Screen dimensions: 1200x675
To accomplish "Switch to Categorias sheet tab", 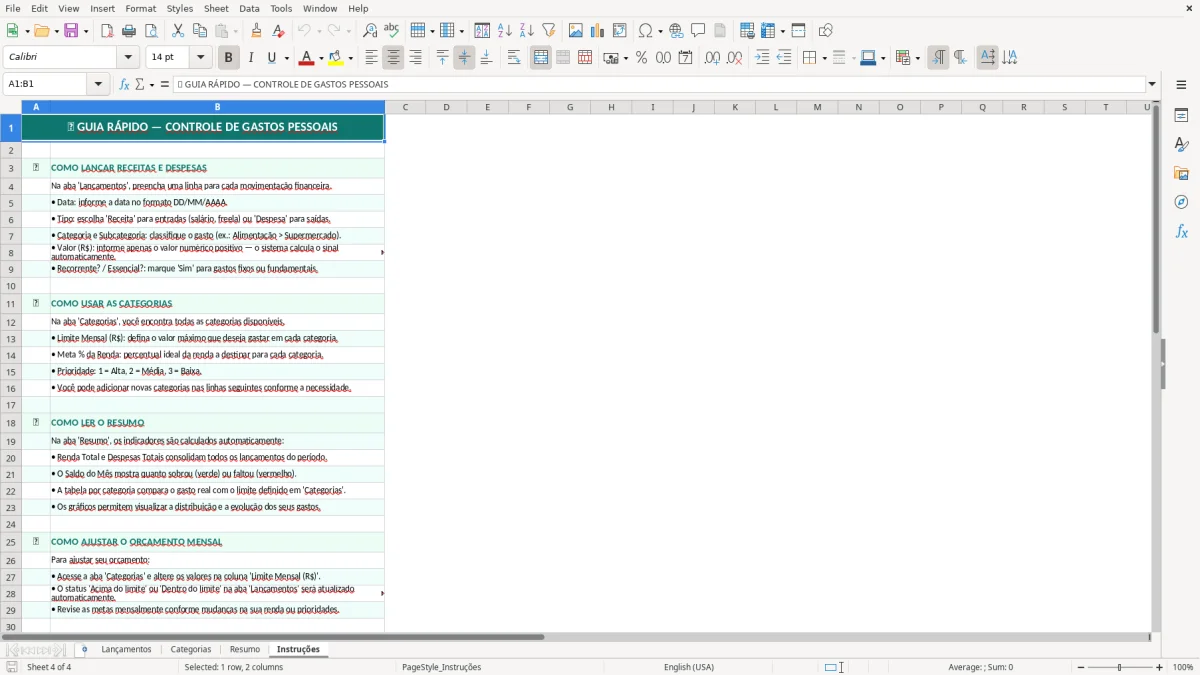I will click(x=191, y=649).
